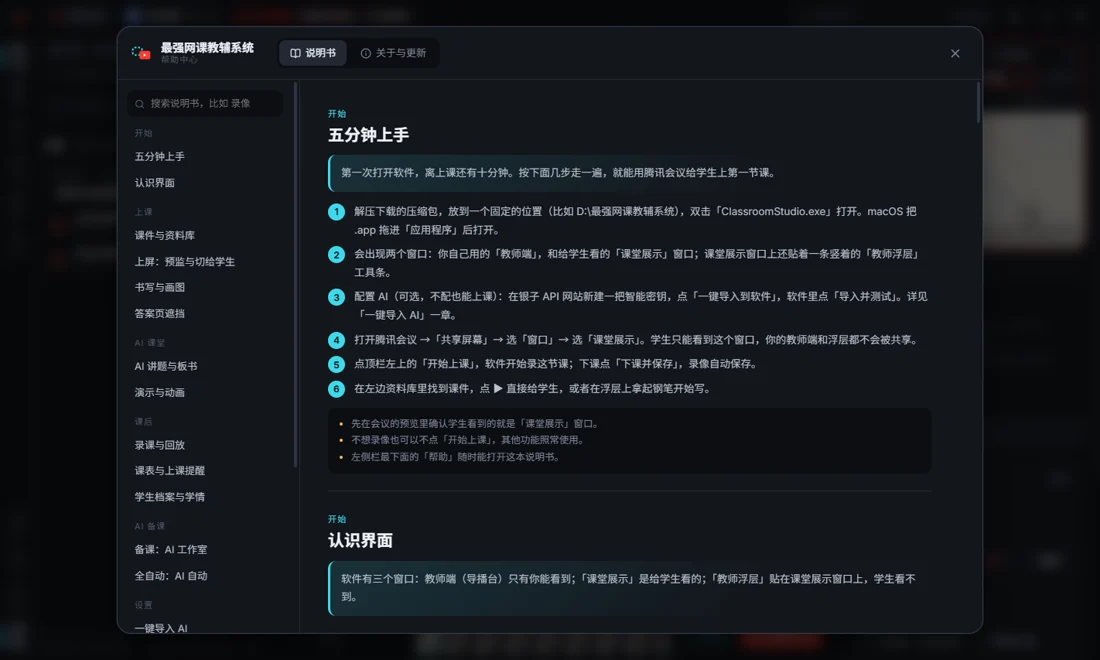The width and height of the screenshot is (1100, 660).
Task: Click the 上课 category label in sidebar
Action: point(143,212)
